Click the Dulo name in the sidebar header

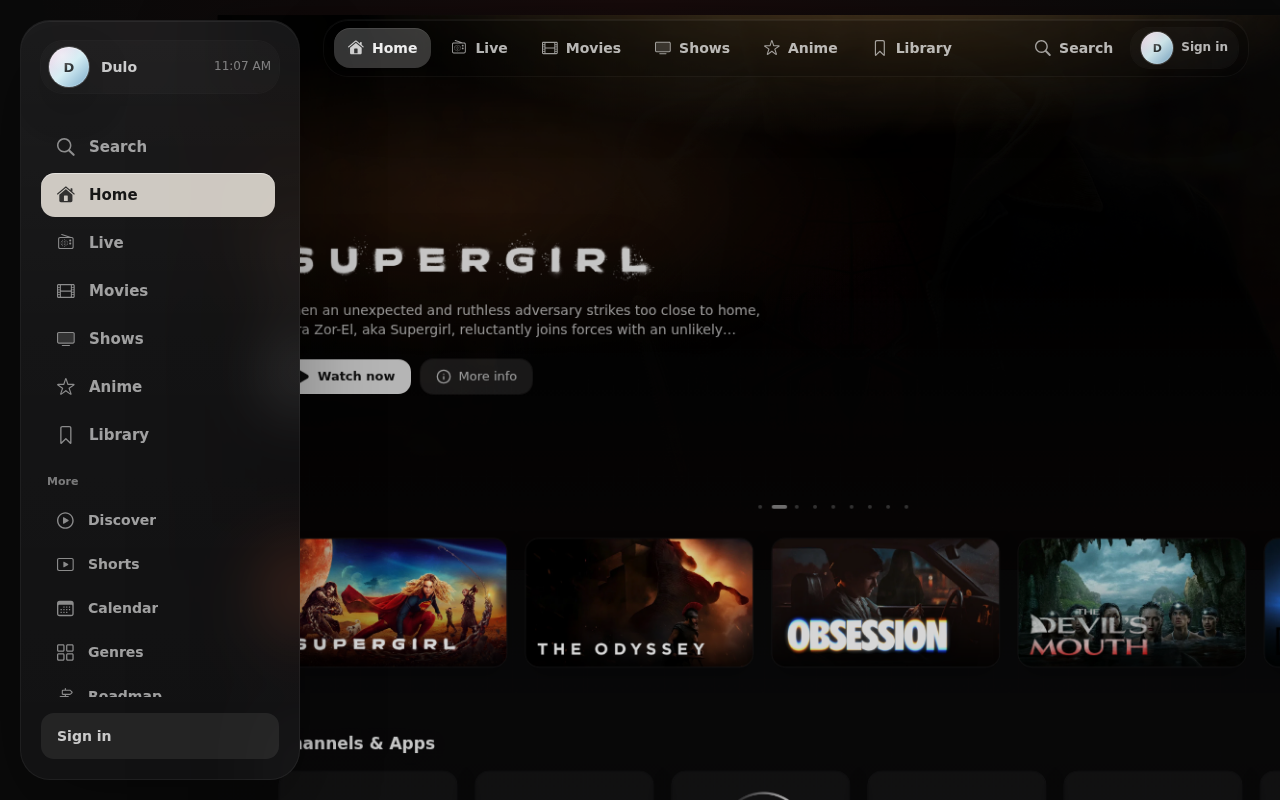click(x=119, y=67)
